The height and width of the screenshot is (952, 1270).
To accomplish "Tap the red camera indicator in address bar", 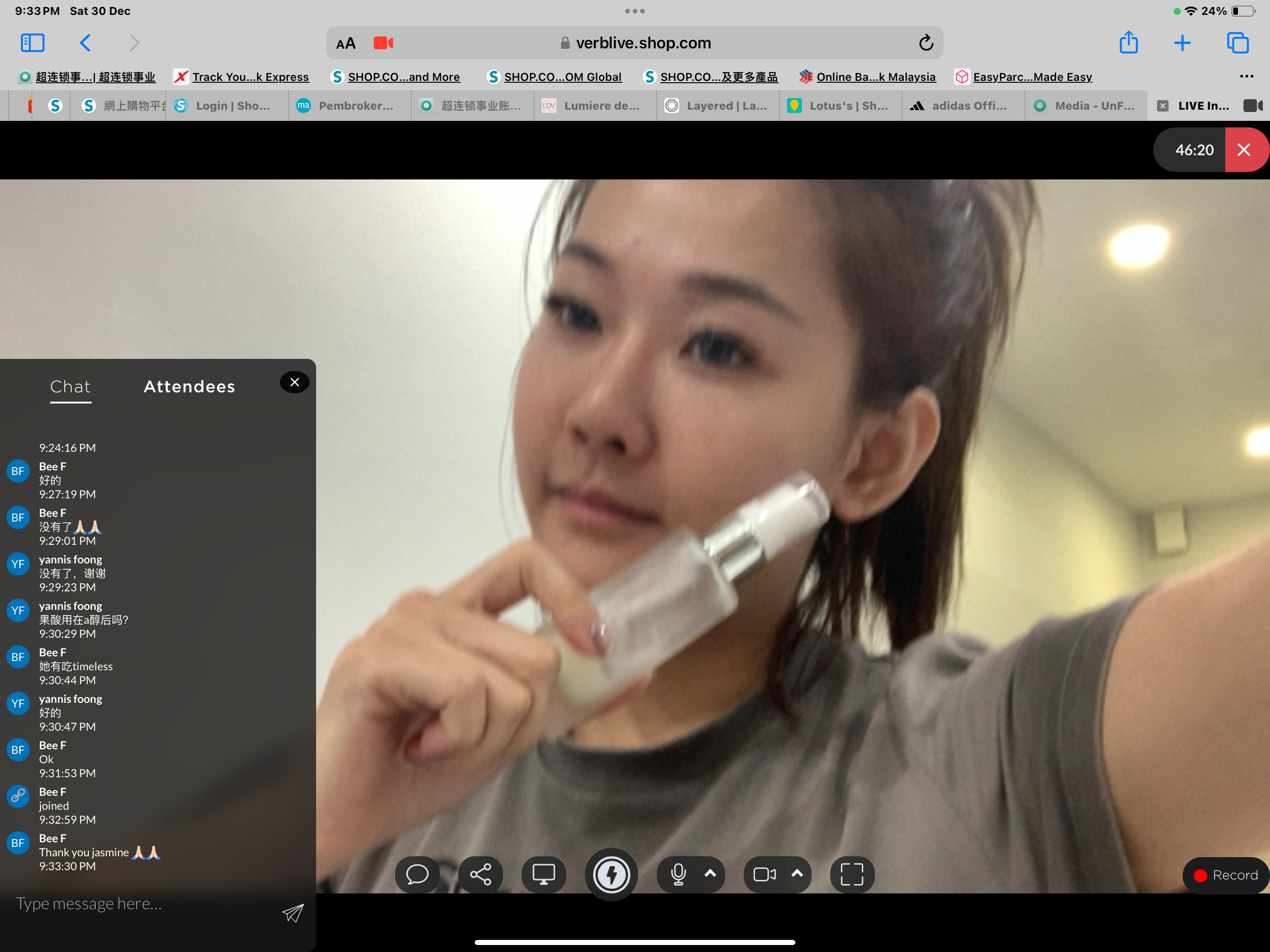I will click(383, 43).
